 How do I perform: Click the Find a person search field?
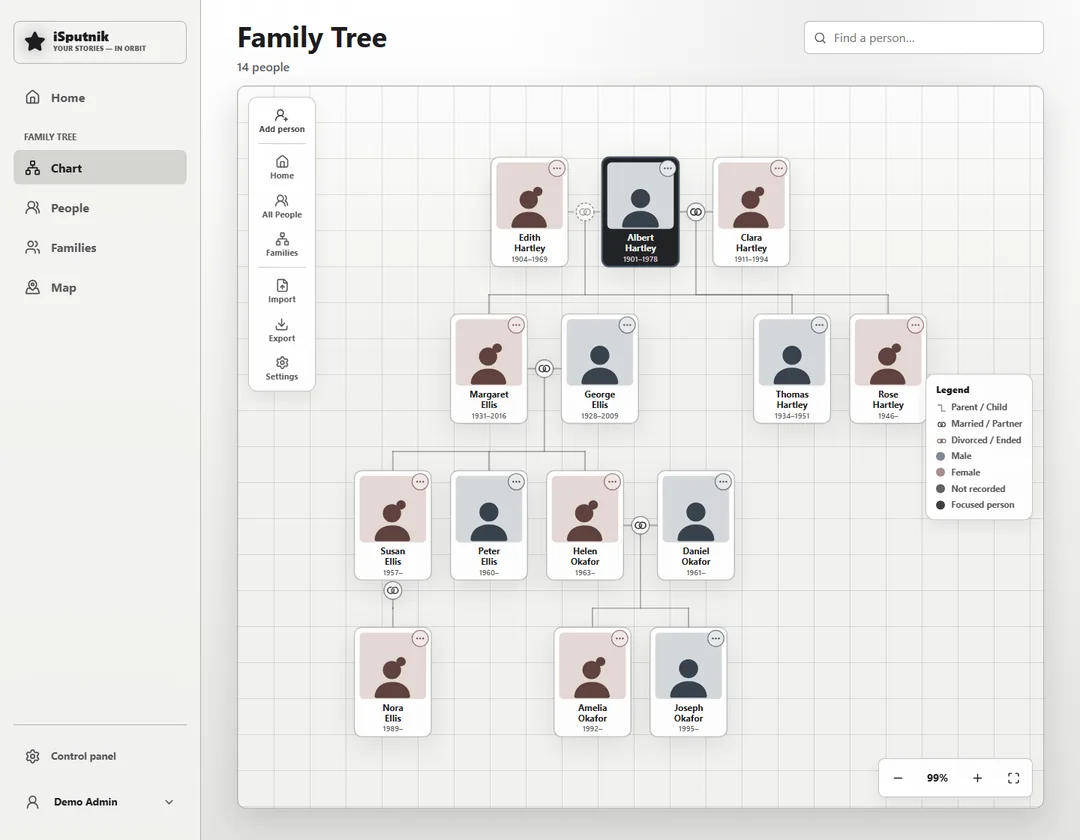(x=924, y=38)
